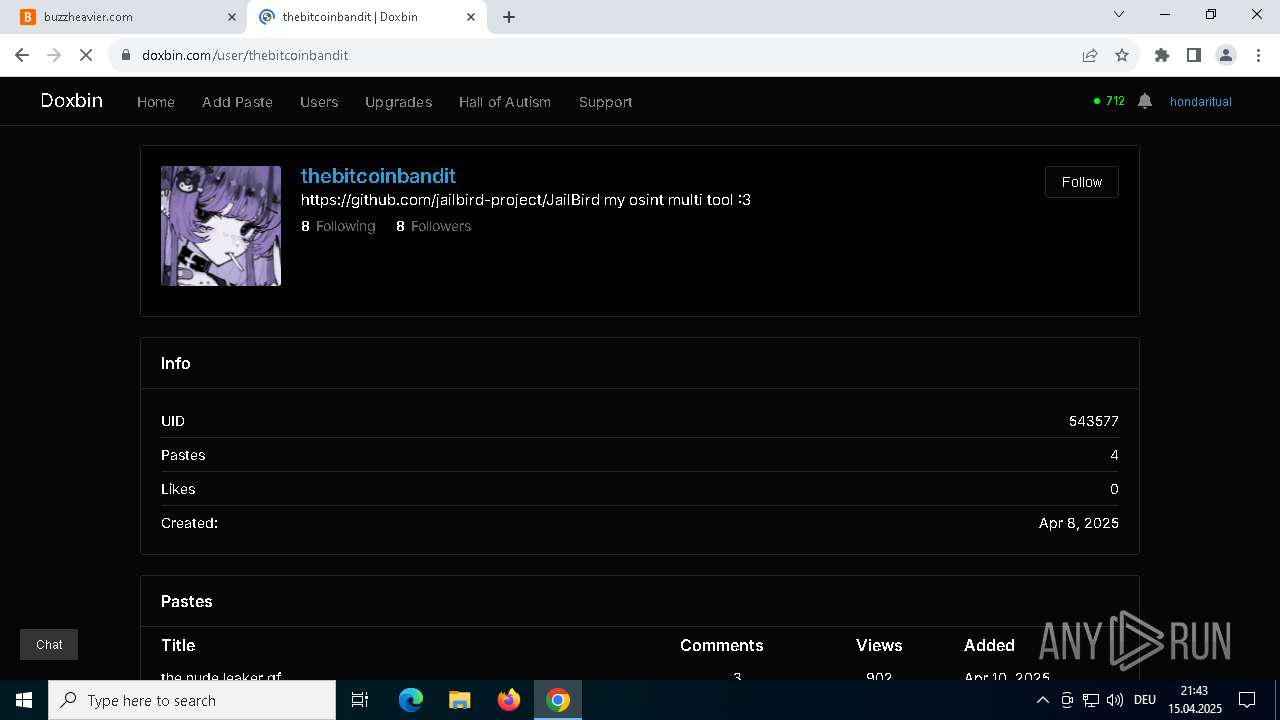The width and height of the screenshot is (1280, 720).
Task: Click the Created date Apr 8, 2025
Action: [x=1079, y=523]
